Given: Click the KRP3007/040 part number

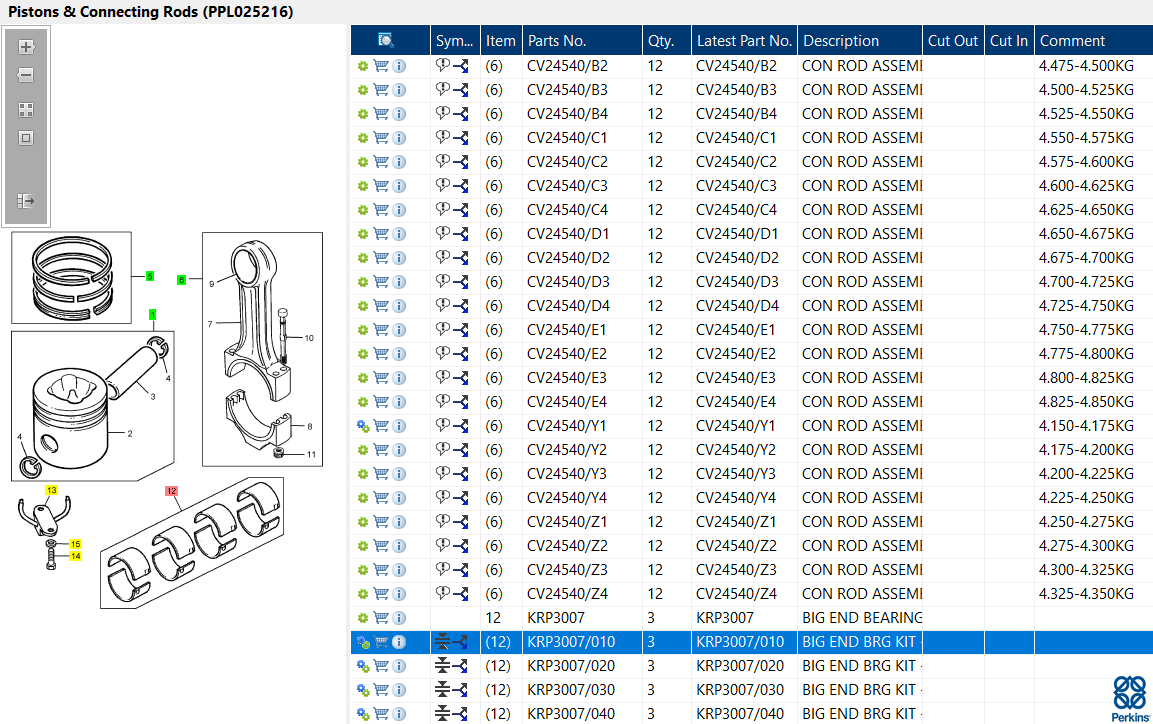Looking at the screenshot, I should point(571,714).
